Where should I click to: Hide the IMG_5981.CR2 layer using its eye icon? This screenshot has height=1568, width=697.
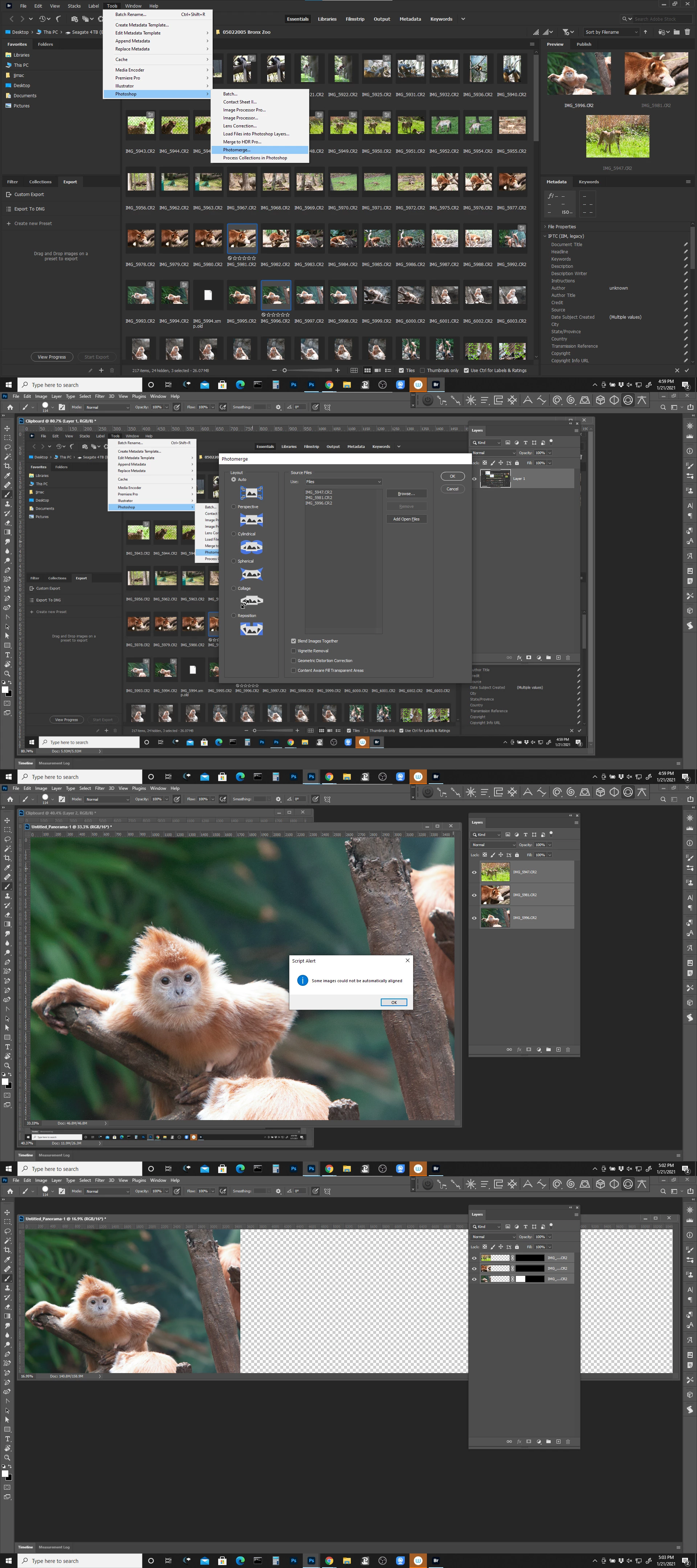click(474, 895)
